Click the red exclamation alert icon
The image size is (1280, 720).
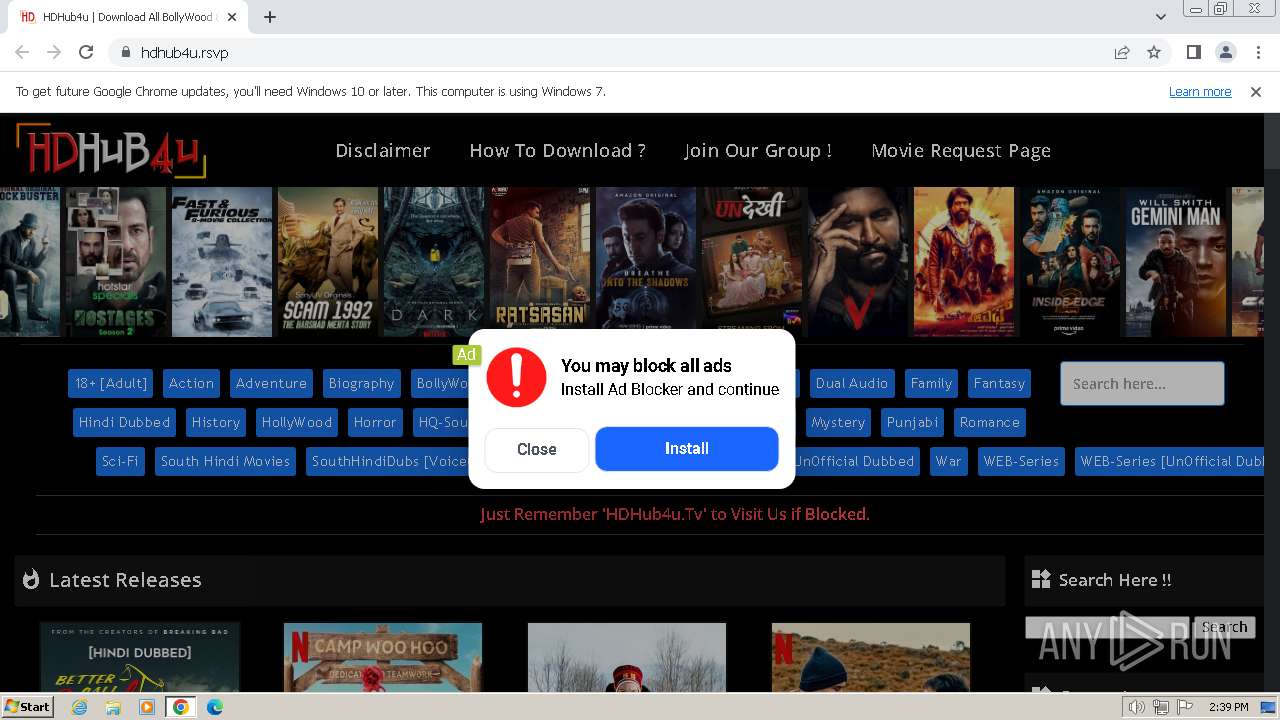(516, 377)
